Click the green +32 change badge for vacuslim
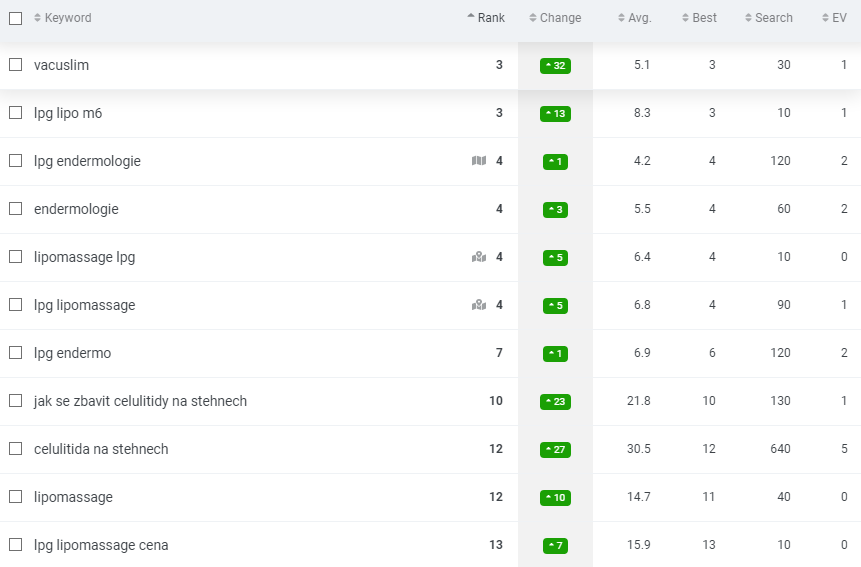 click(x=555, y=66)
